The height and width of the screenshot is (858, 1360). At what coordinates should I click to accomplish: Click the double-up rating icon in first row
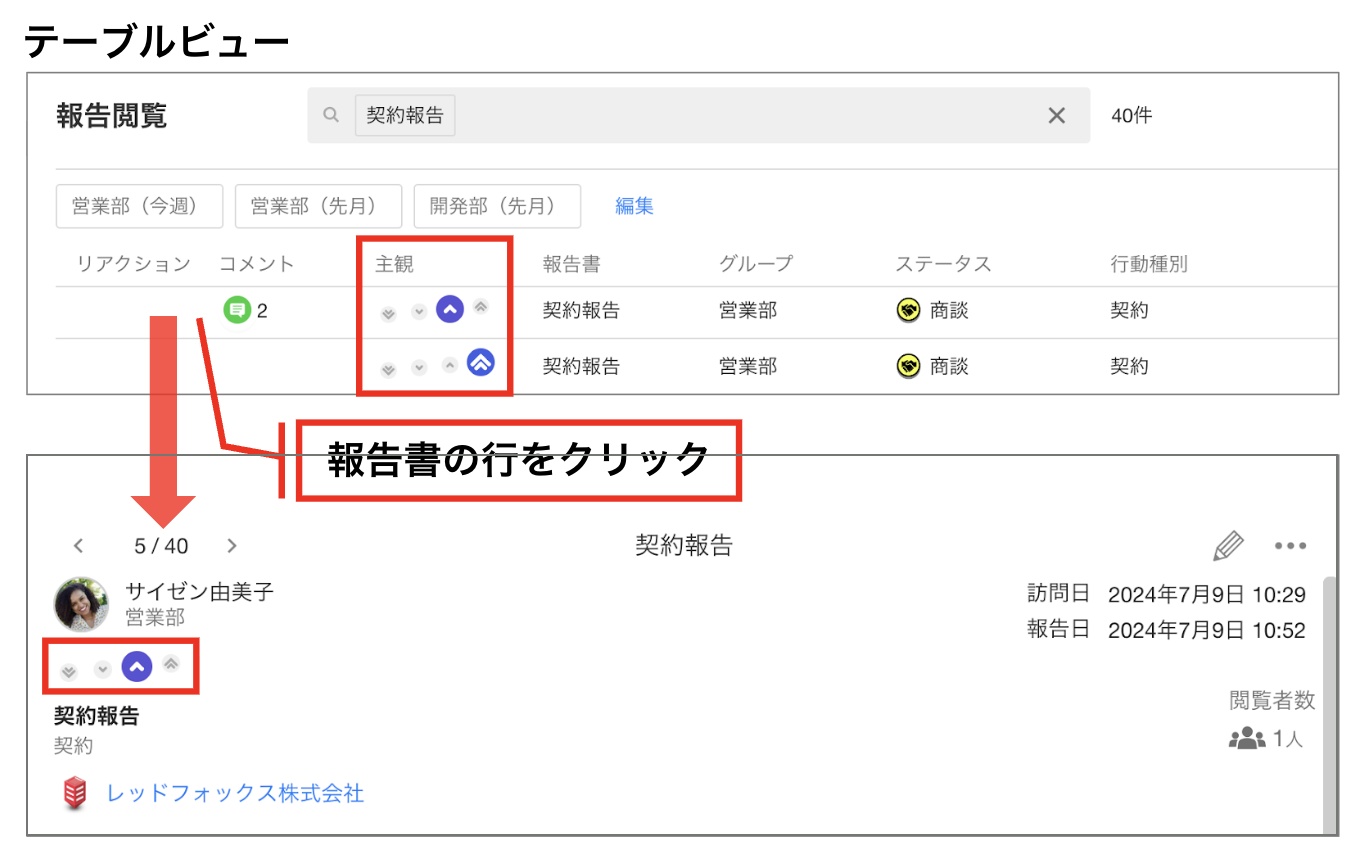click(481, 307)
